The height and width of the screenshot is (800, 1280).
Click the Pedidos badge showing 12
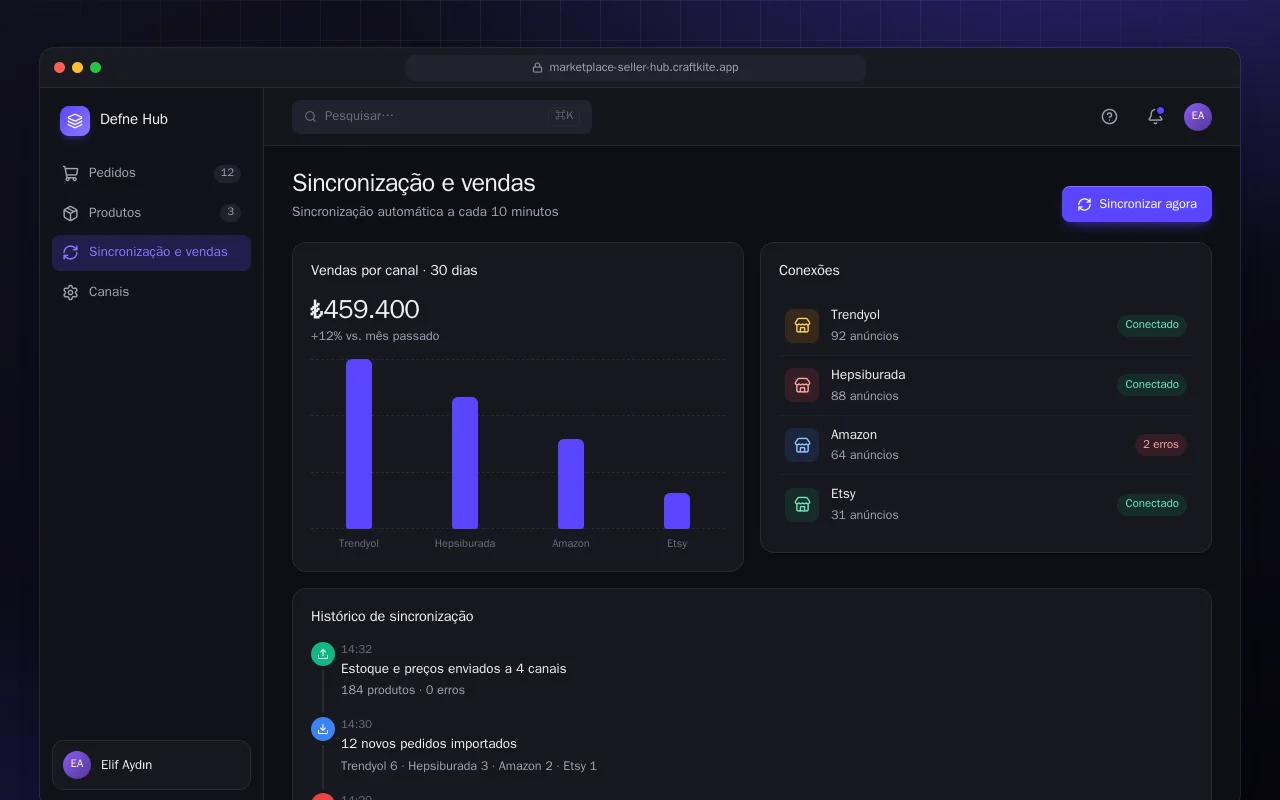[227, 173]
